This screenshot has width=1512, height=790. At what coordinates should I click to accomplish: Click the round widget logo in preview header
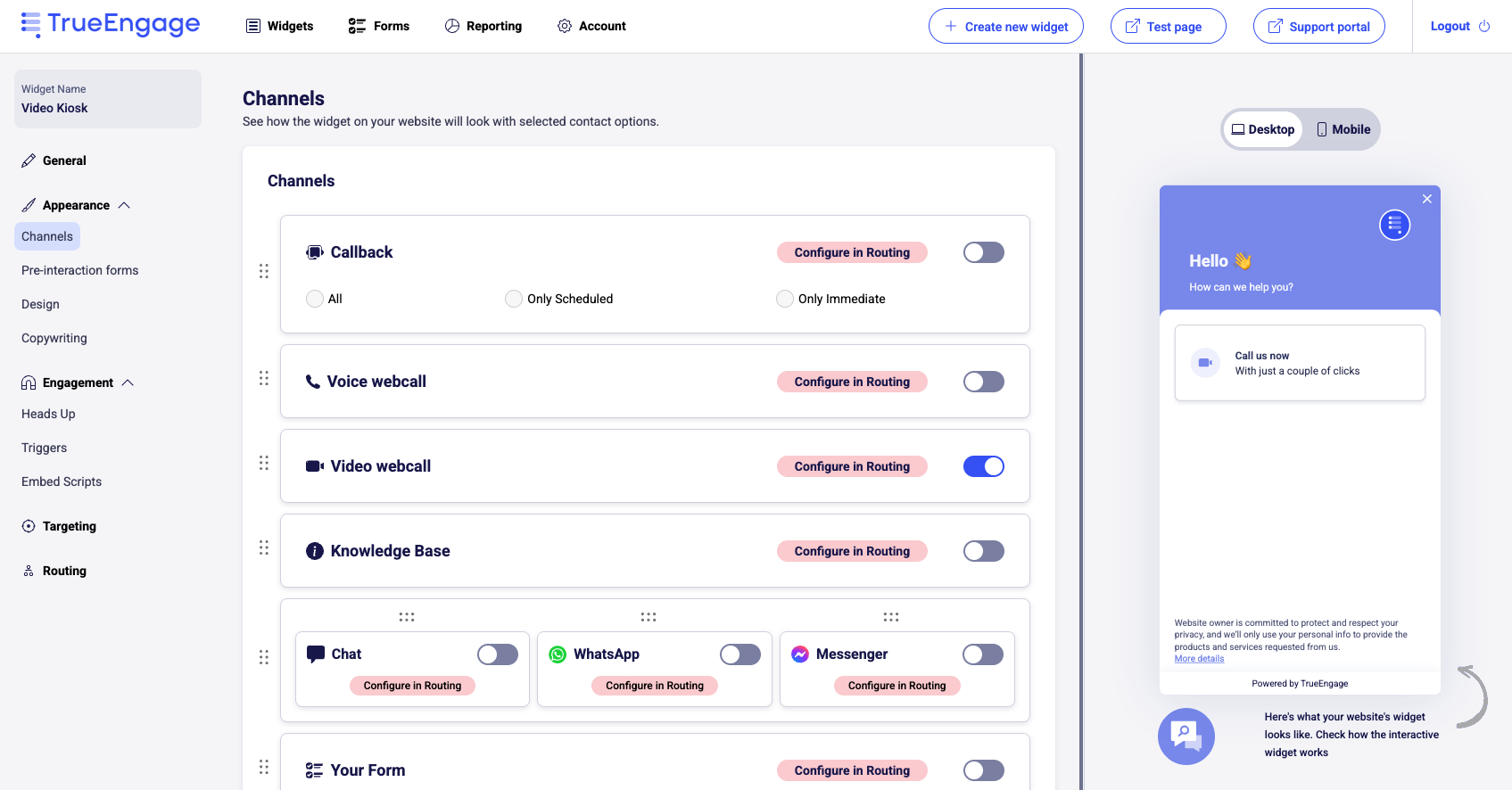click(1394, 225)
